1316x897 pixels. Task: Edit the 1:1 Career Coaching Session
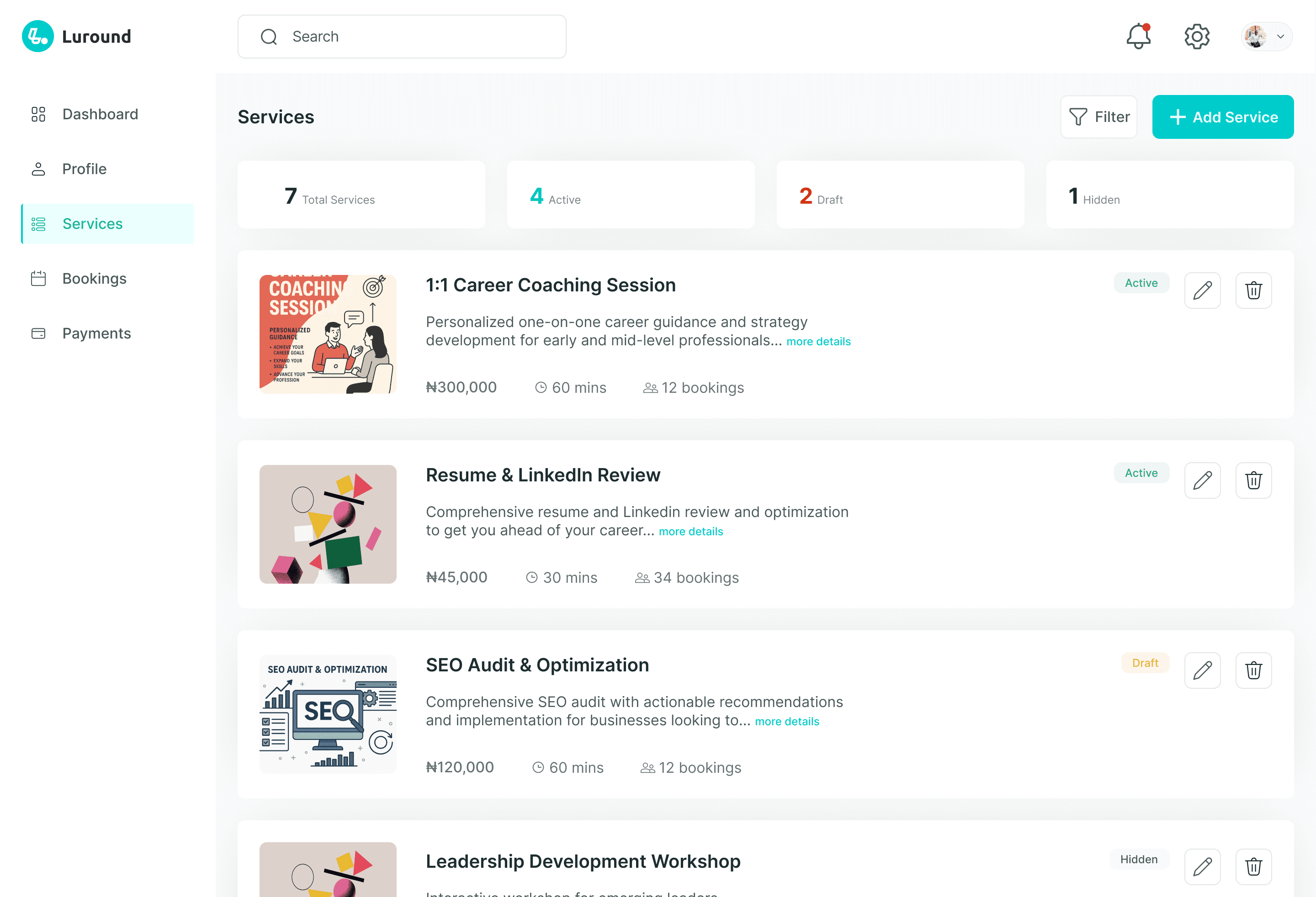(1202, 290)
